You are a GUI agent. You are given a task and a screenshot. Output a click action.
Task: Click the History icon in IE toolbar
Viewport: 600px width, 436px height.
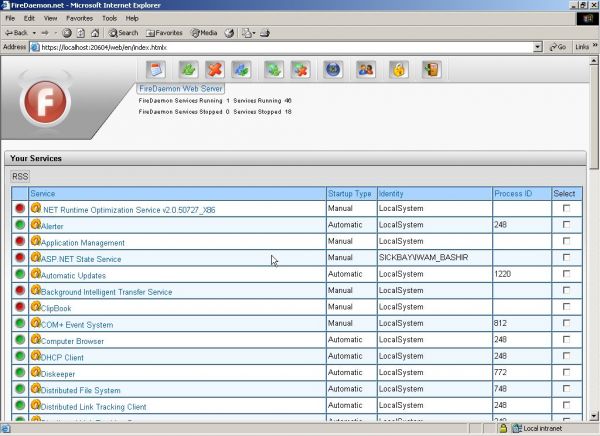coord(229,33)
